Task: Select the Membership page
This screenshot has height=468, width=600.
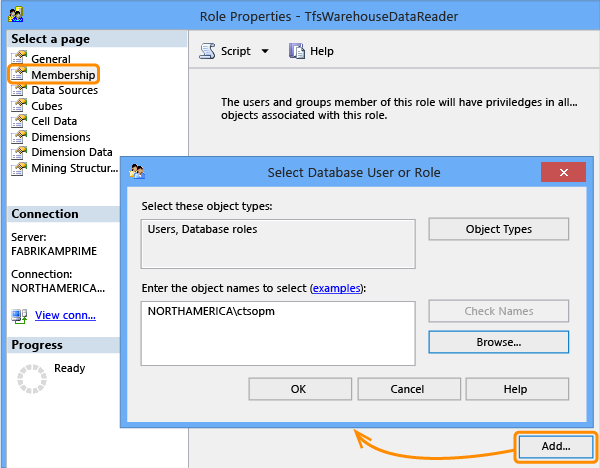Action: [x=63, y=75]
